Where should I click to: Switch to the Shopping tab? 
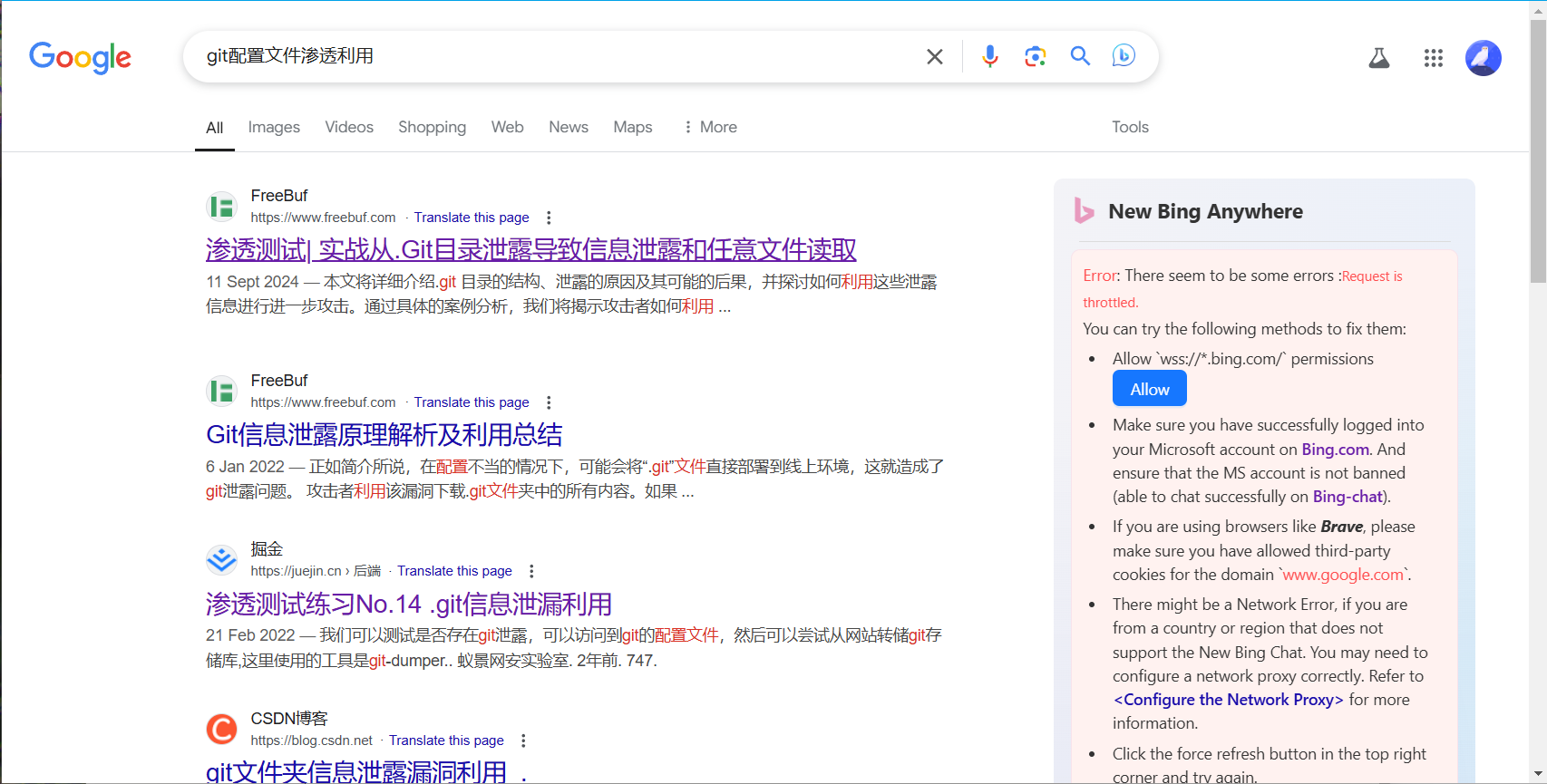pos(432,127)
